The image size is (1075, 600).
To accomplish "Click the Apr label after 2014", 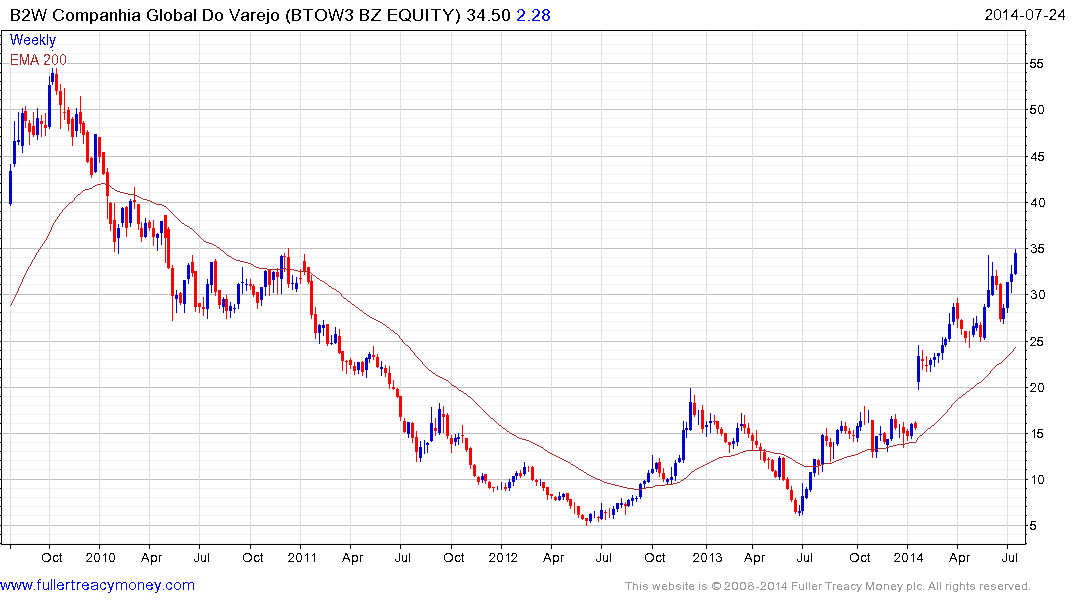I will click(x=959, y=558).
